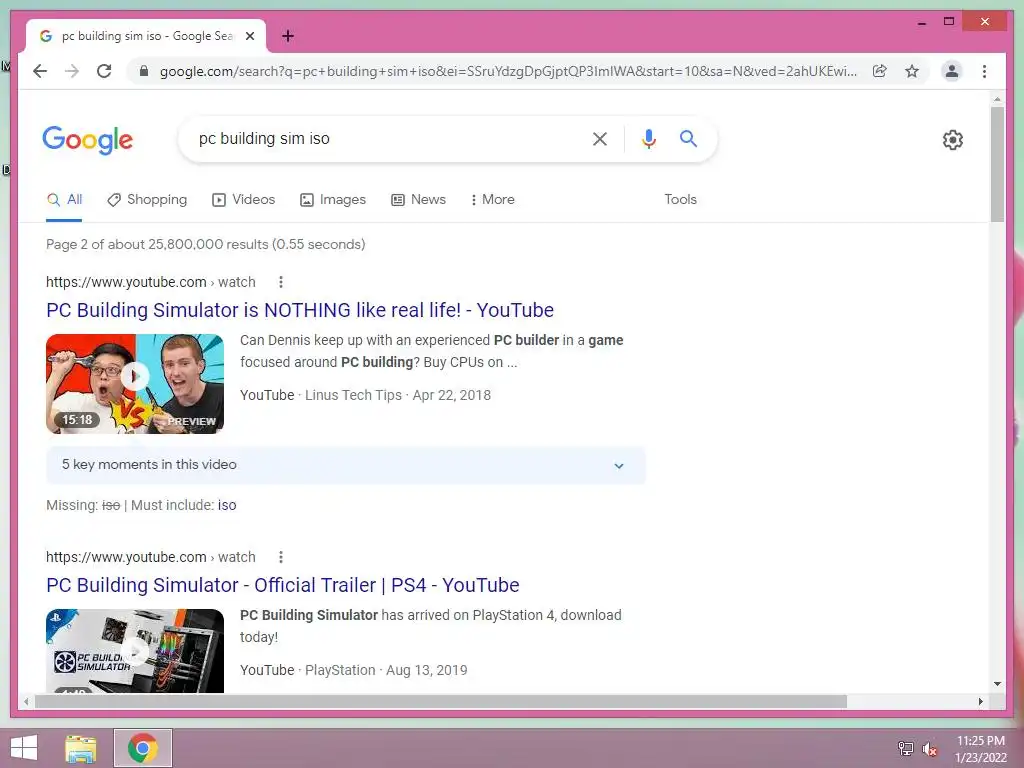
Task: Open the More search categories menu
Action: click(492, 199)
